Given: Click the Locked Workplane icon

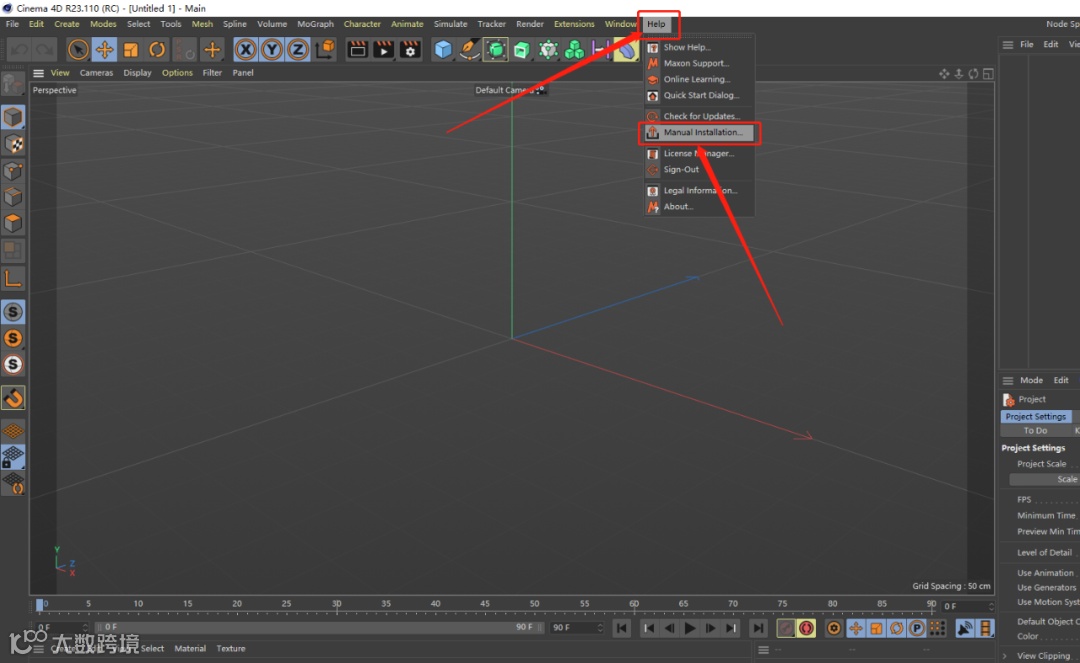Looking at the screenshot, I should point(13,458).
